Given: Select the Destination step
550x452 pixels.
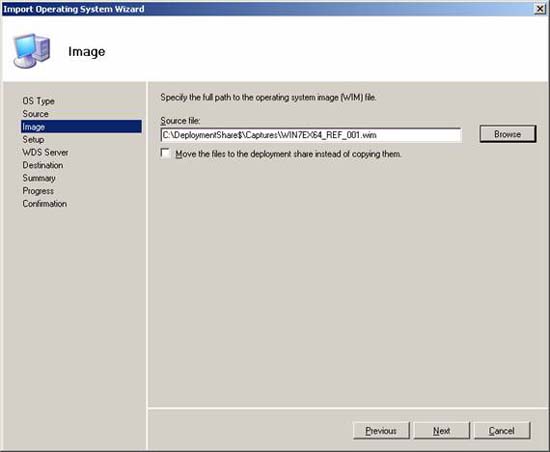Looking at the screenshot, I should point(43,165).
